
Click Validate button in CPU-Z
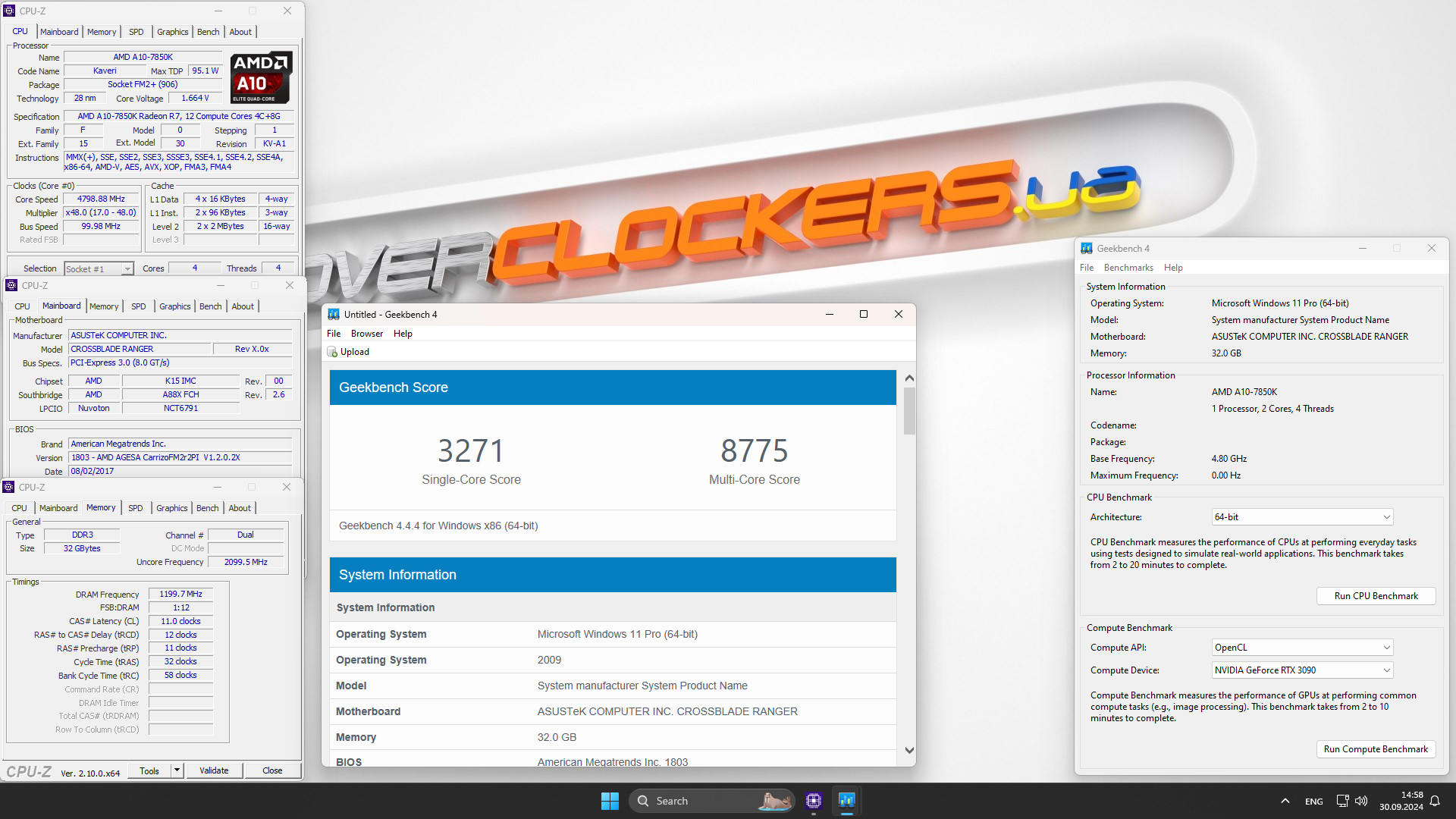(x=214, y=770)
